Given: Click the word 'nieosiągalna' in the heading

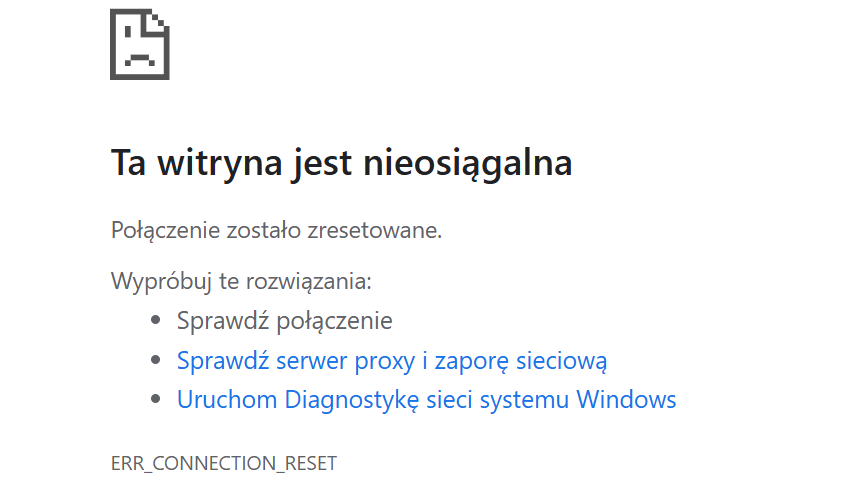Looking at the screenshot, I should 468,163.
